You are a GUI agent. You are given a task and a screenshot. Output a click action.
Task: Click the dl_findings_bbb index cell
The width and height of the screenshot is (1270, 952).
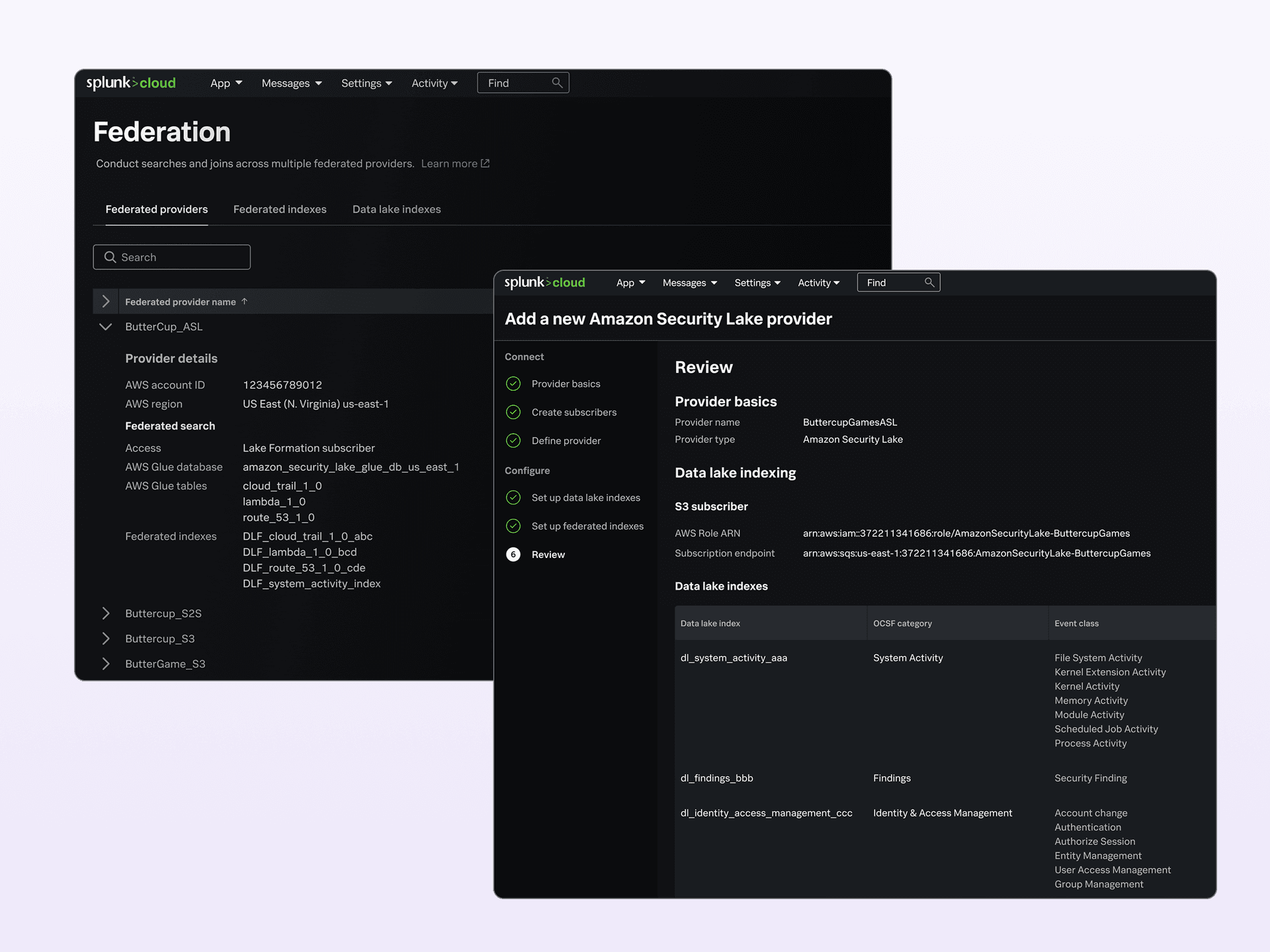(716, 778)
